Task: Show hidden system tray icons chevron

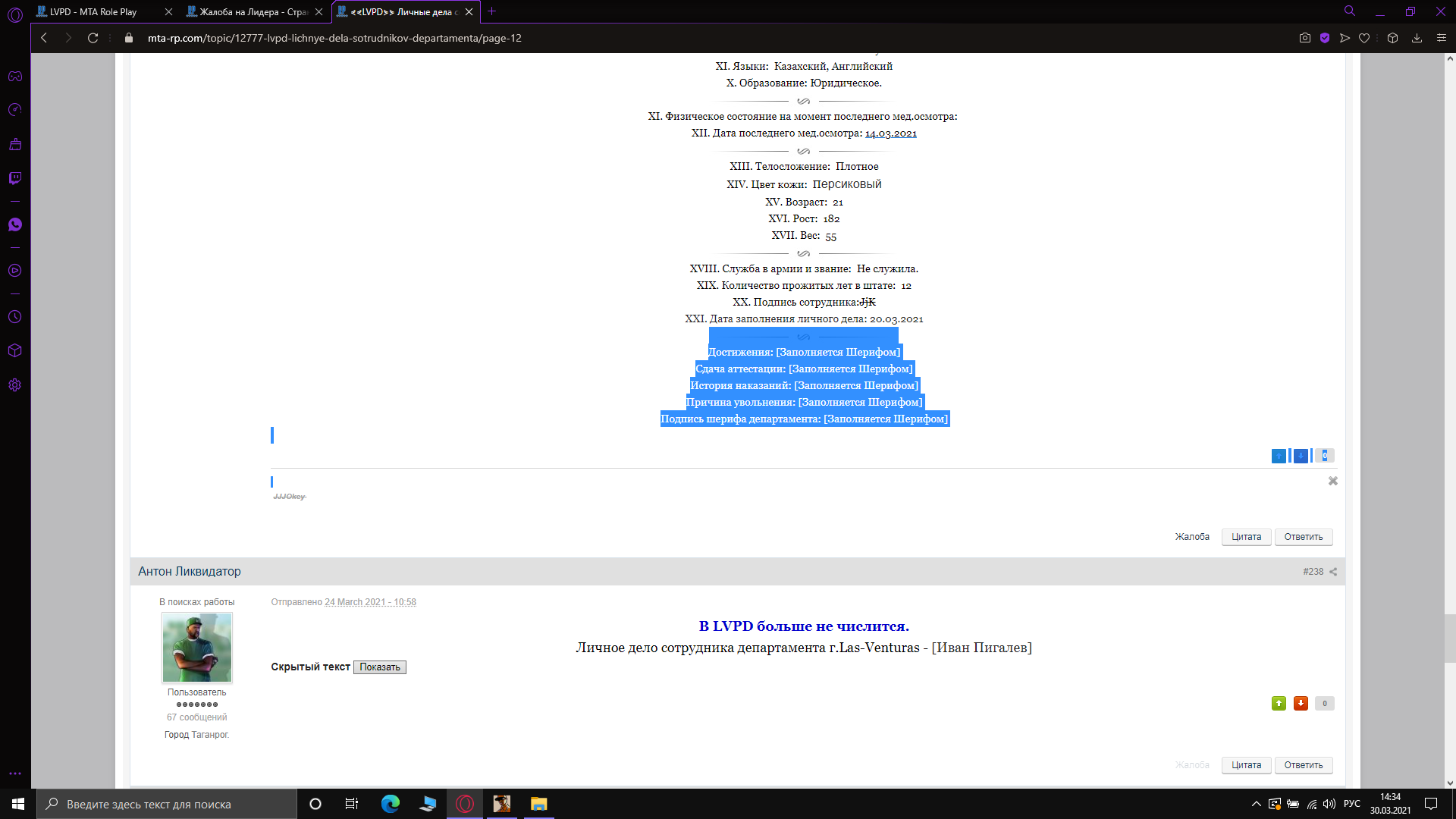Action: 1256,804
